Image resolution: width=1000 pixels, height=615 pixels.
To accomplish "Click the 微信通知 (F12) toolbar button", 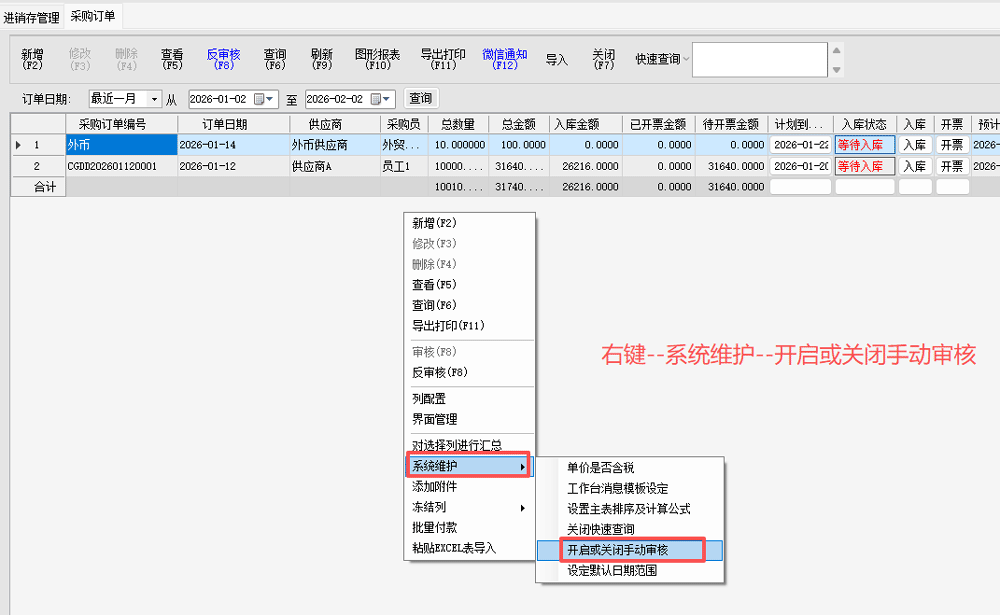I will (x=504, y=59).
